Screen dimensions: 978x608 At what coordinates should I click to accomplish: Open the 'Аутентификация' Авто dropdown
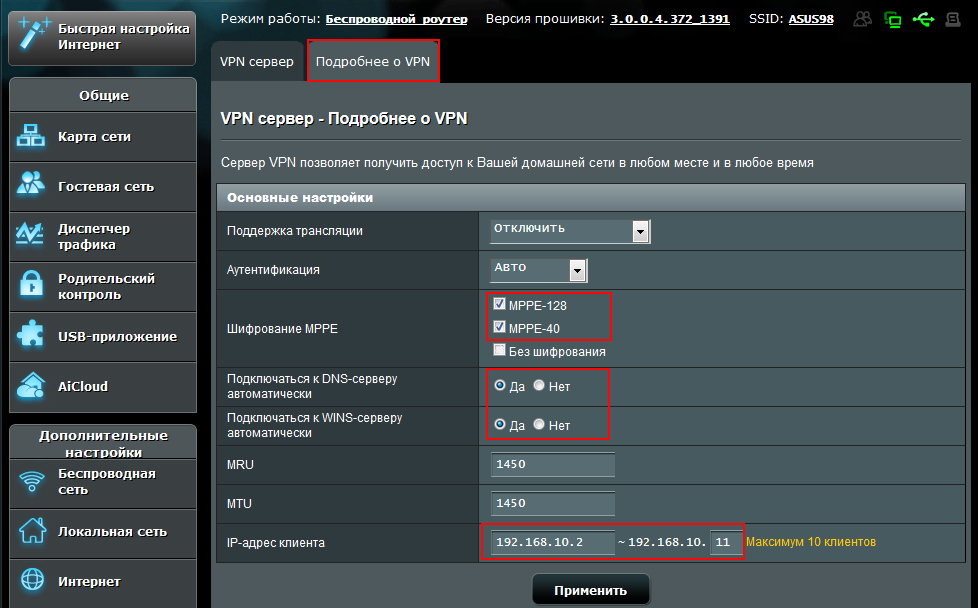pyautogui.click(x=539, y=270)
